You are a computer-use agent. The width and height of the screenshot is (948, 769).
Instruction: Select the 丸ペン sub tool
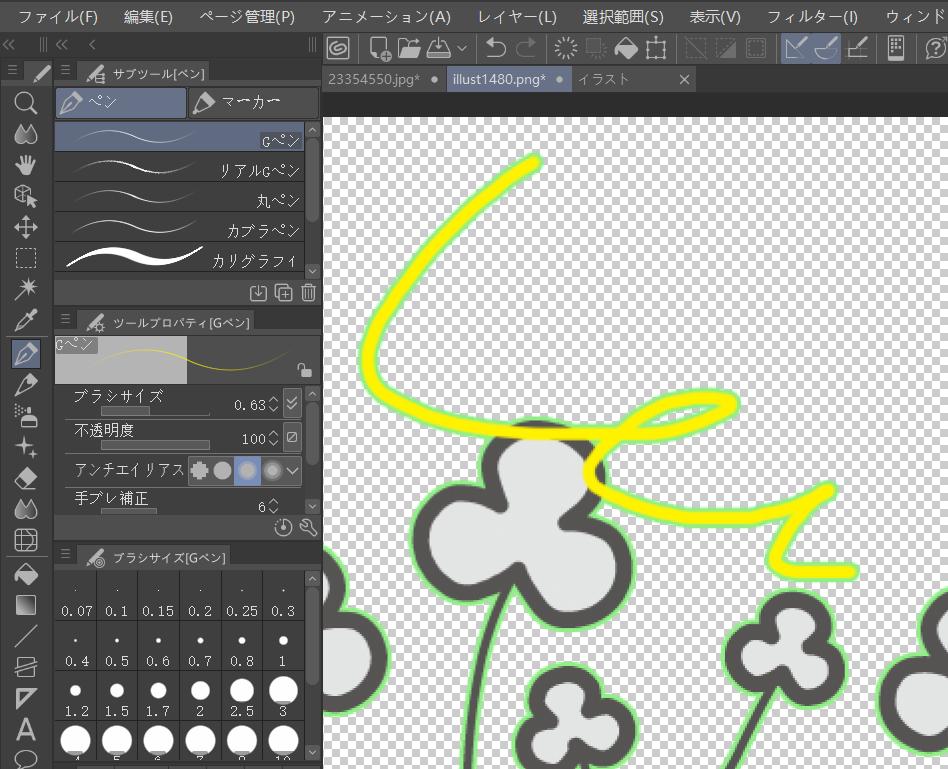coord(180,198)
